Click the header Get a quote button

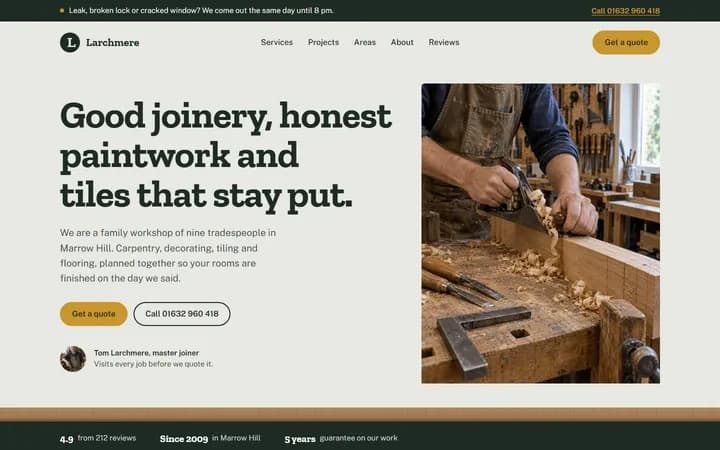point(626,42)
